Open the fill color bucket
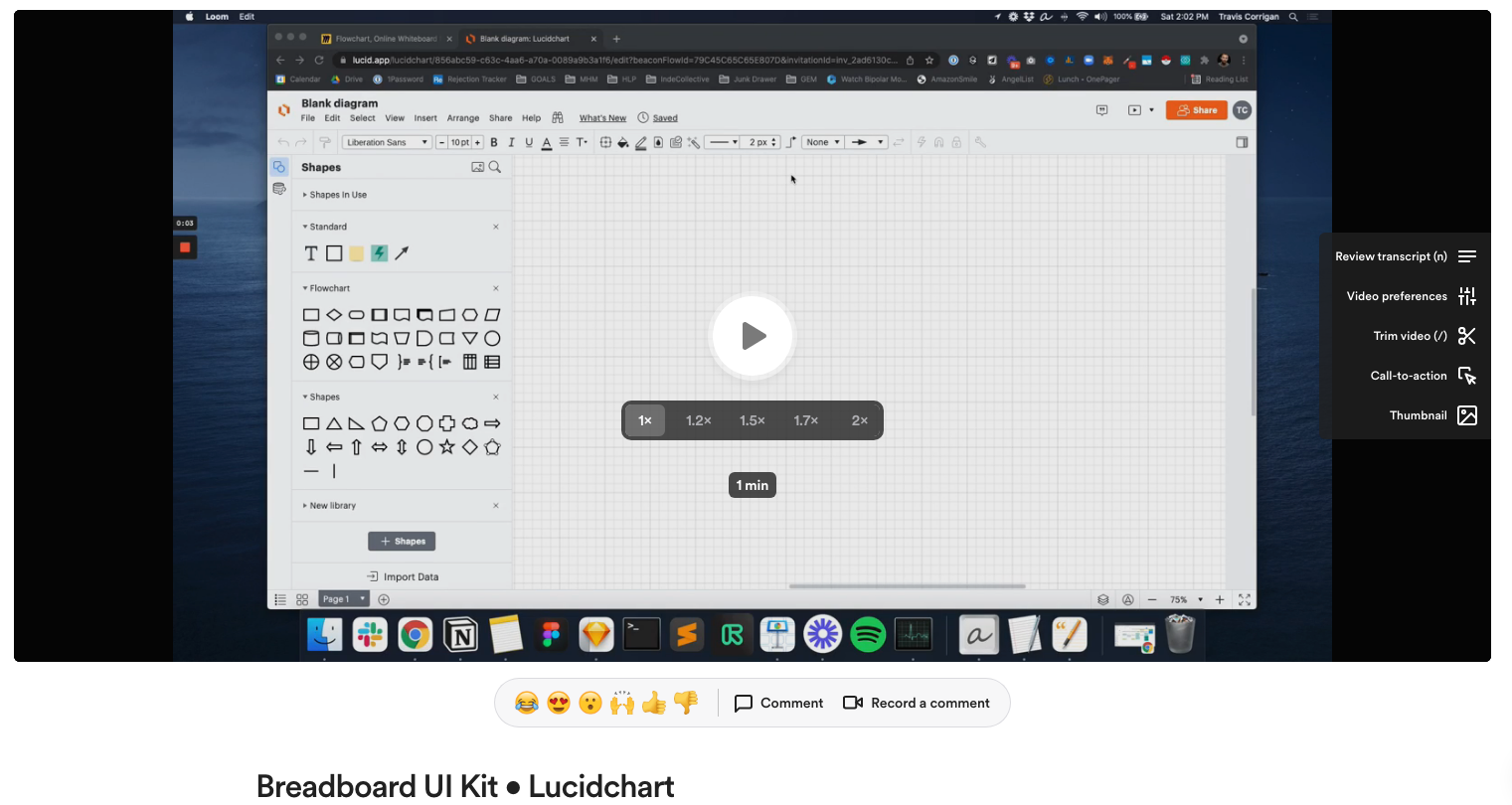 click(623, 143)
